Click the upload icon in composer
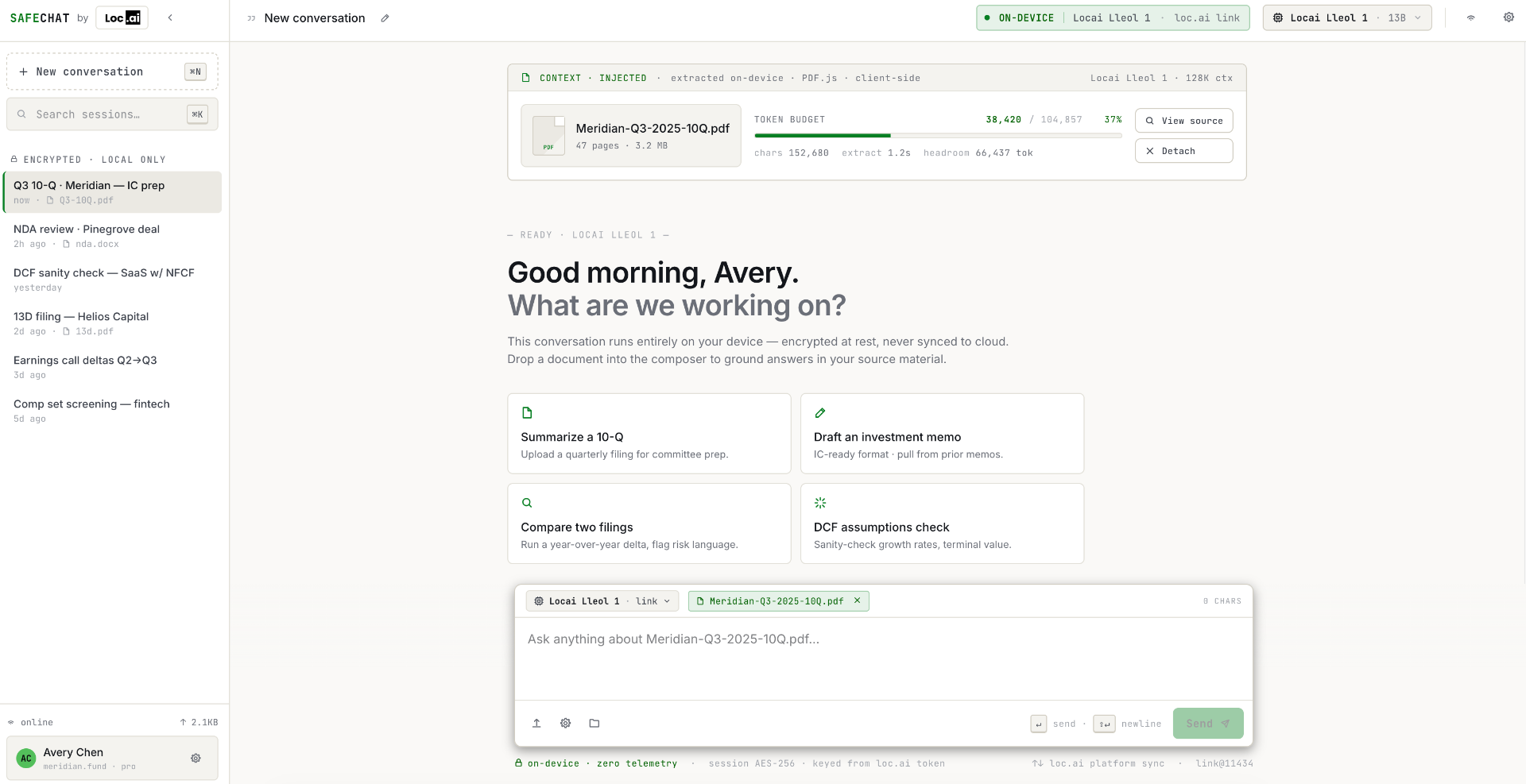The height and width of the screenshot is (784, 1526). (x=536, y=723)
